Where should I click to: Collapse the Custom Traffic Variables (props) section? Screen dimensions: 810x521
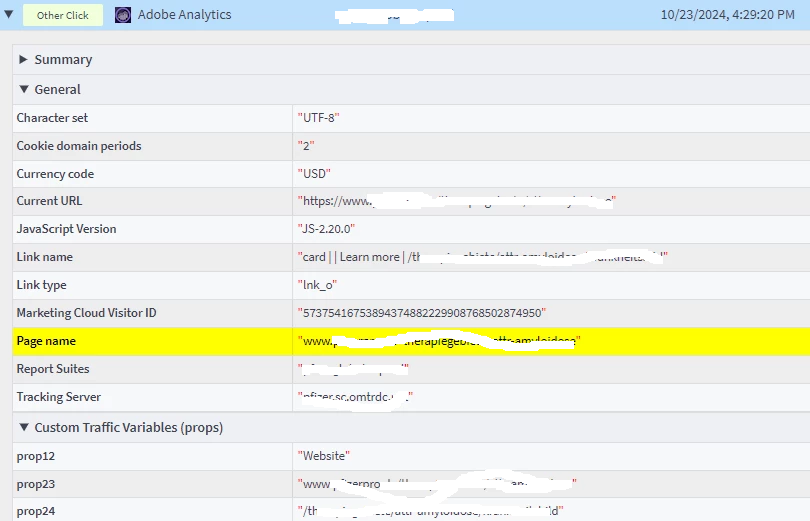coord(23,428)
